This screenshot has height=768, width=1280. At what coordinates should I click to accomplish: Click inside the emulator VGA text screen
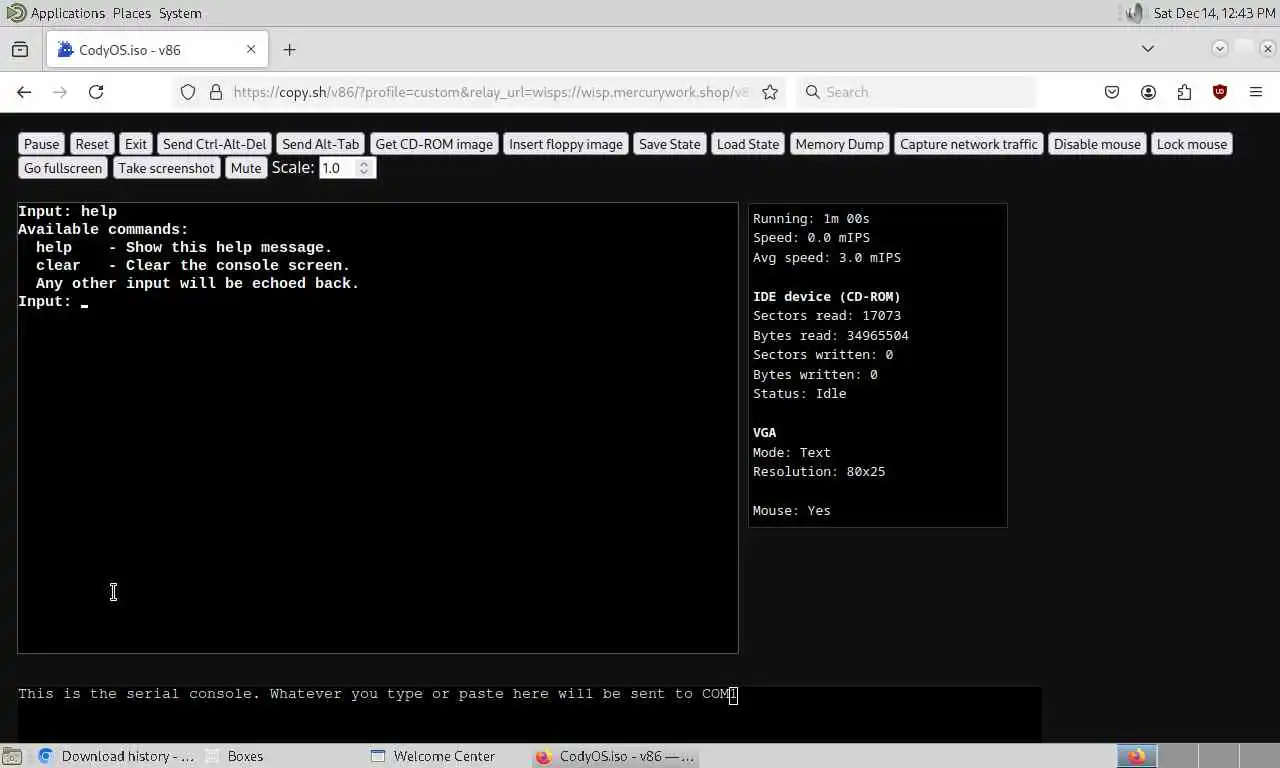tap(378, 428)
